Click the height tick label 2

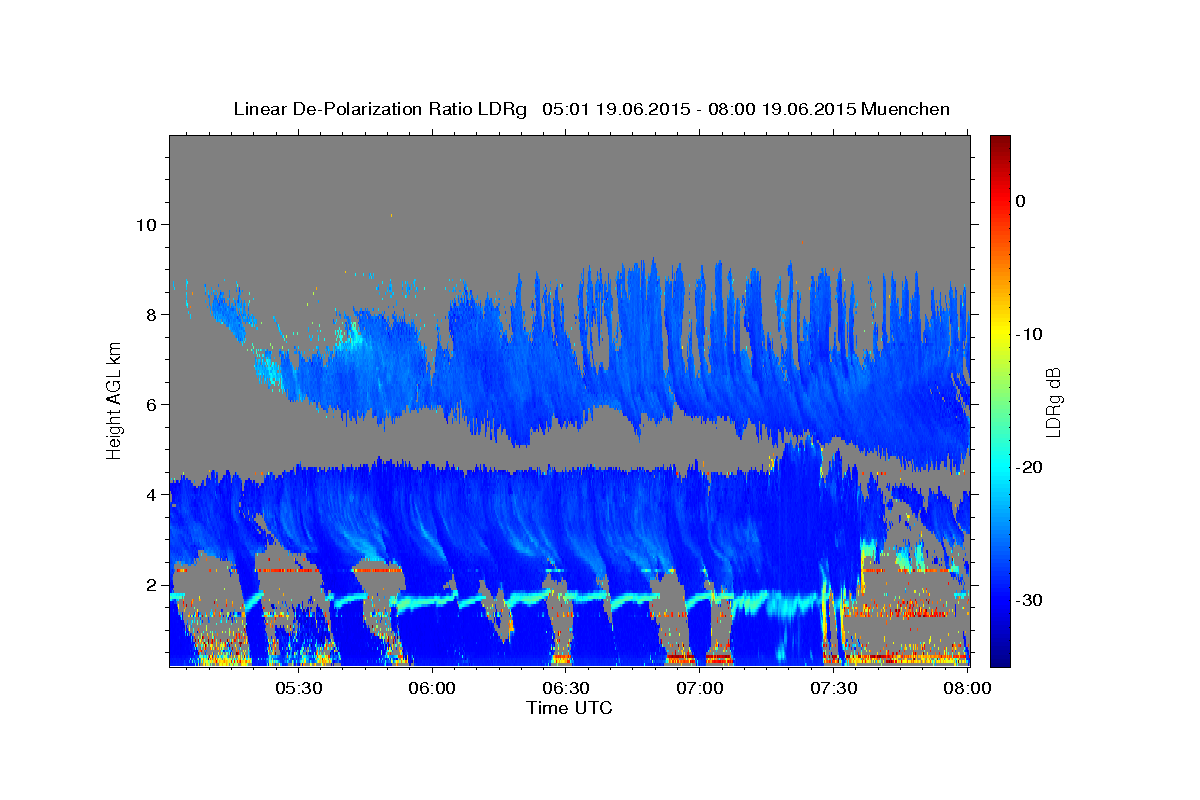(153, 584)
